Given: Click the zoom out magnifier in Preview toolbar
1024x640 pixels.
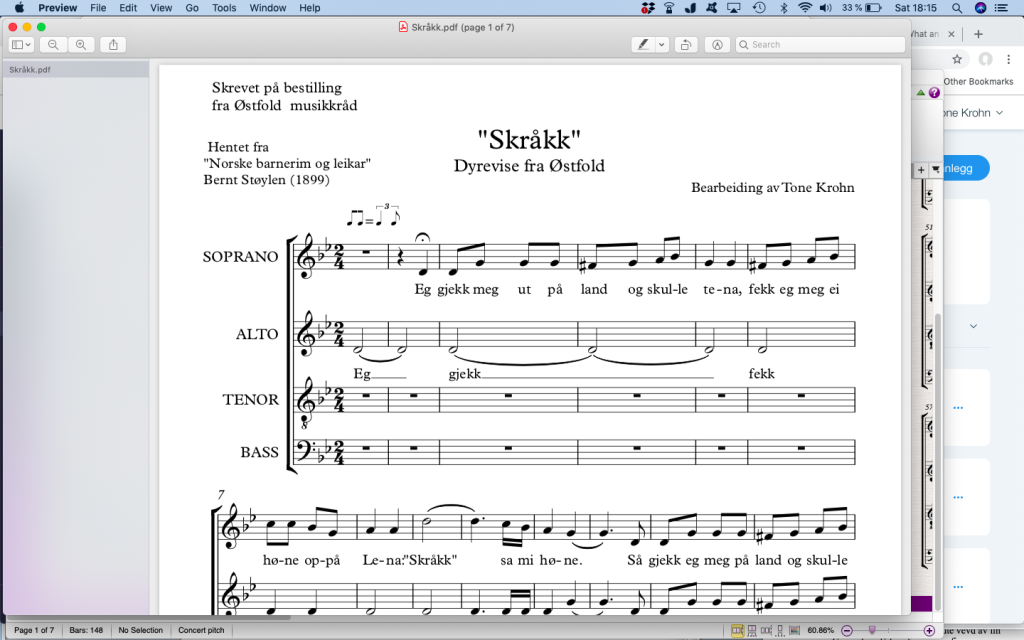Looking at the screenshot, I should [x=53, y=45].
